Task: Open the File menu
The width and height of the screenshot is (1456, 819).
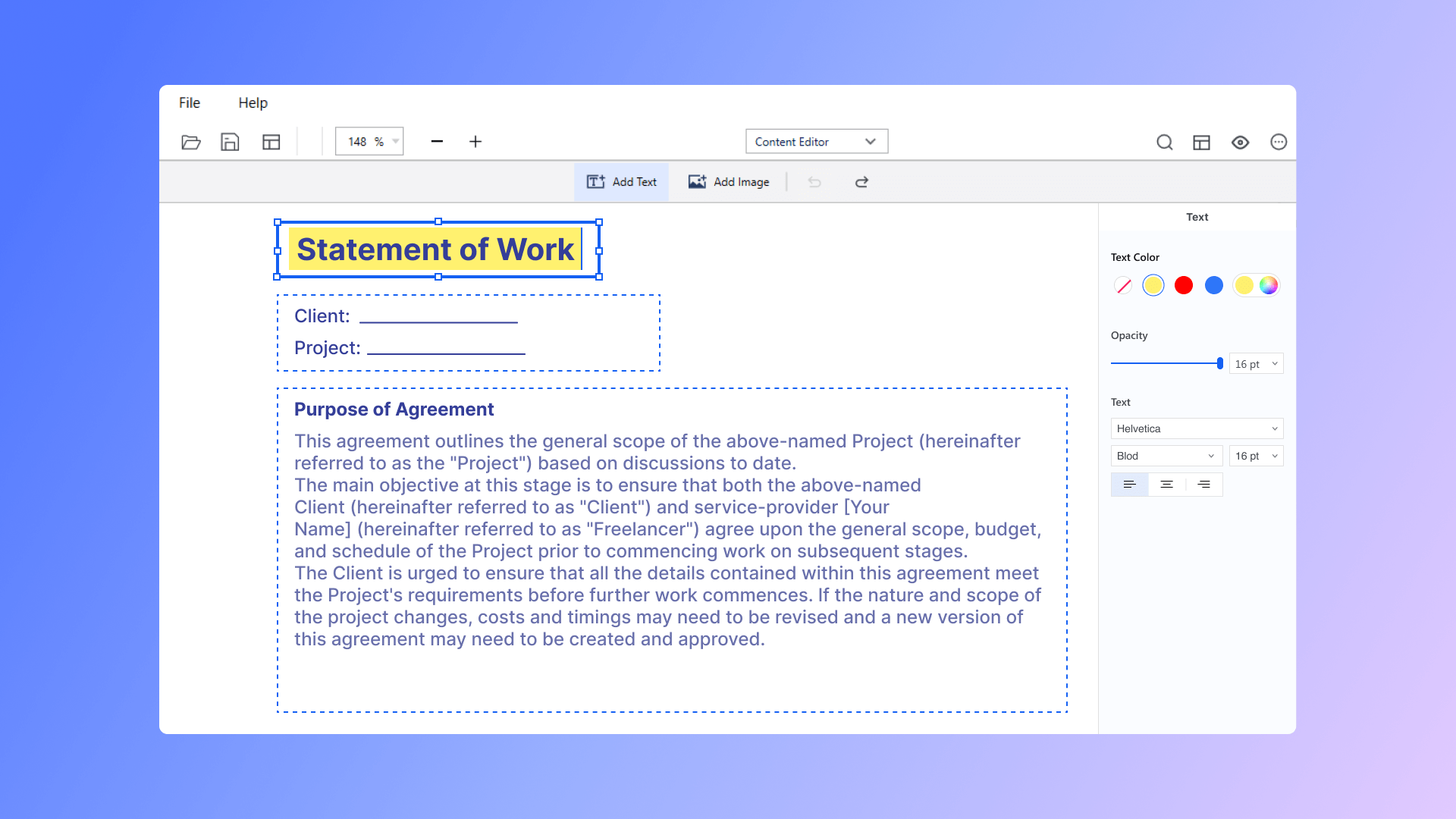Action: pos(189,102)
